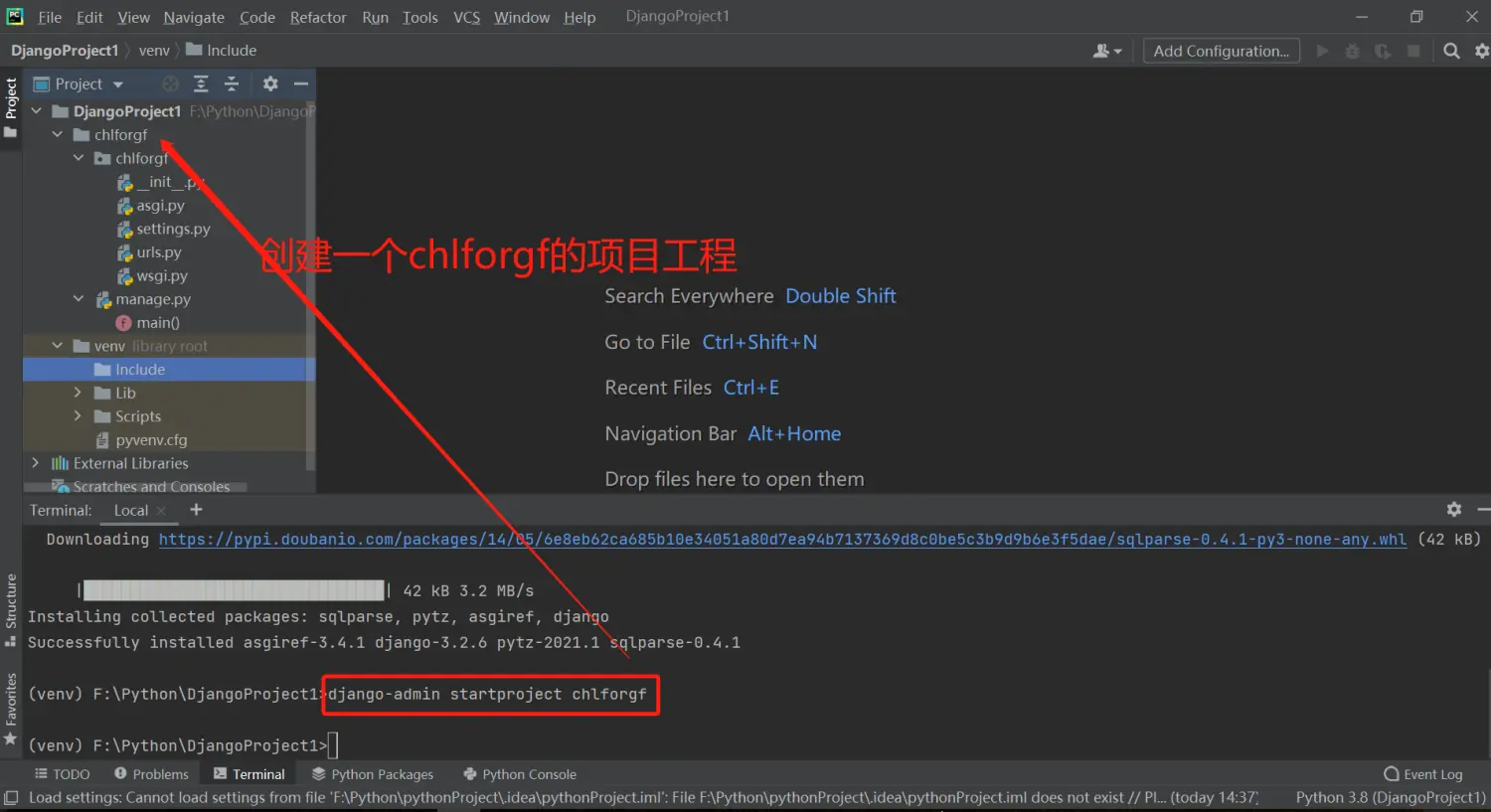
Task: Open Project panel options gear
Action: click(270, 84)
